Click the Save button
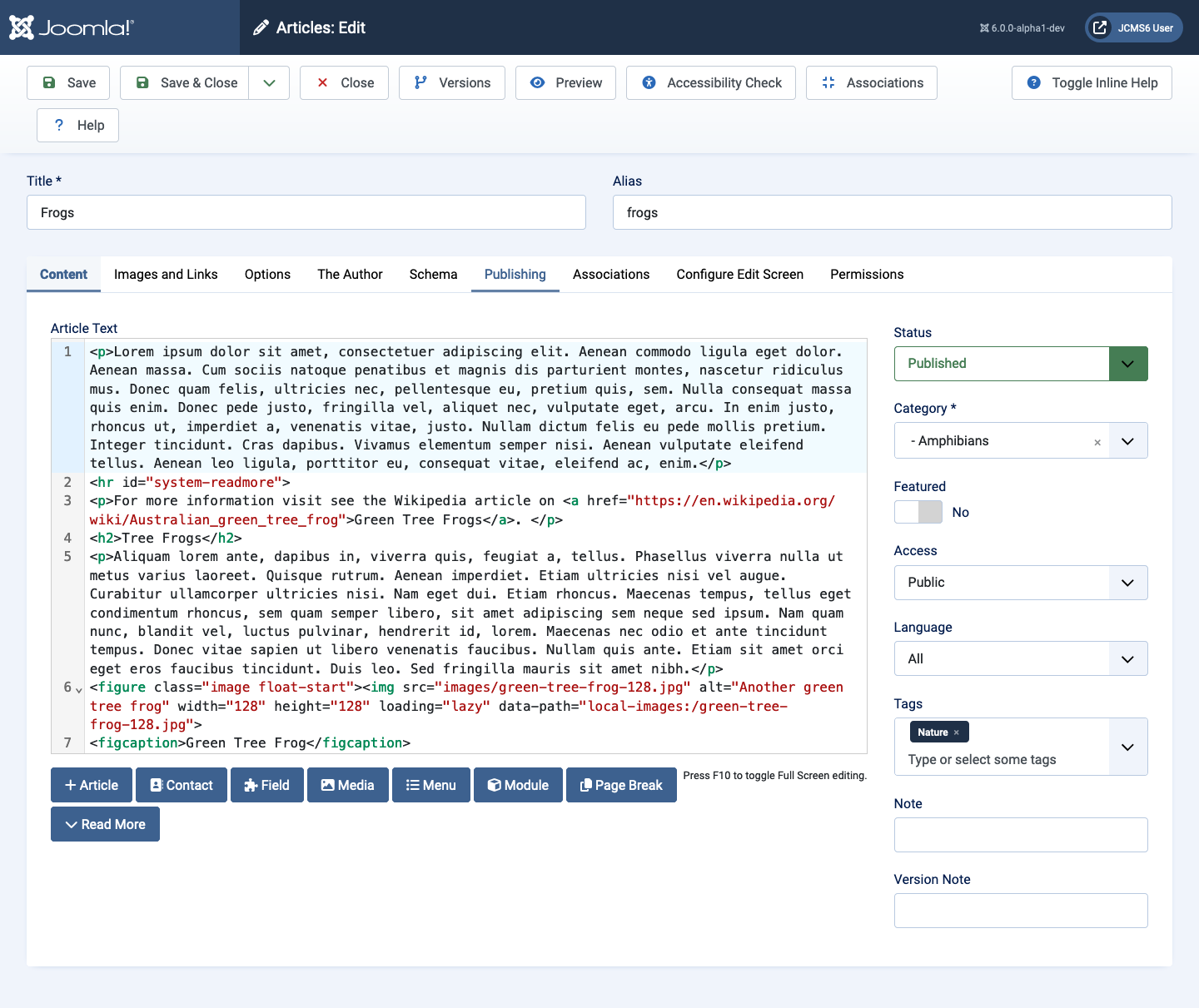This screenshot has height=1008, width=1199. click(68, 82)
